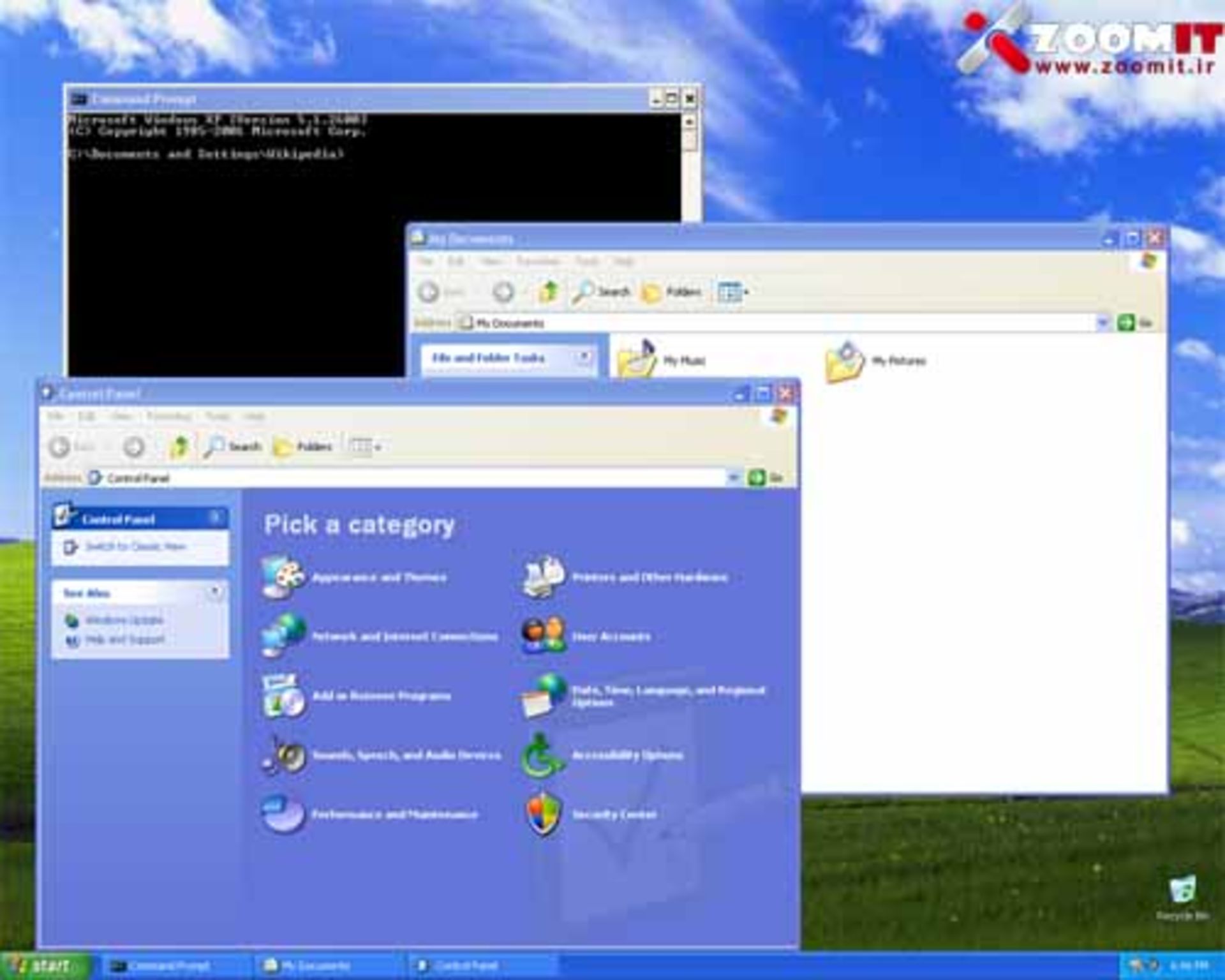Open Tools menu in Control Panel window
This screenshot has height=980, width=1225.
[218, 416]
